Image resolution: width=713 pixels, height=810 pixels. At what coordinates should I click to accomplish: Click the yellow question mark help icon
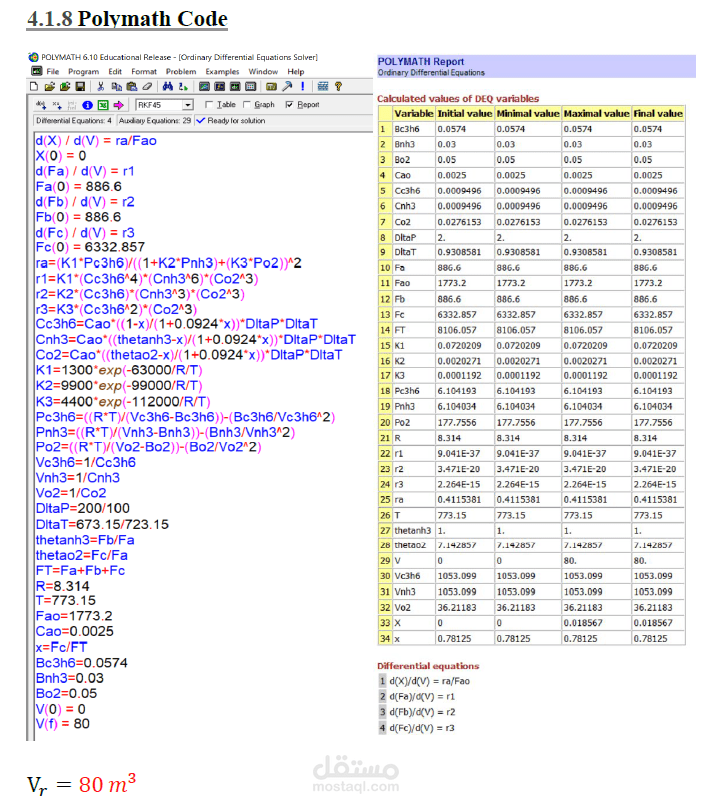pyautogui.click(x=338, y=86)
